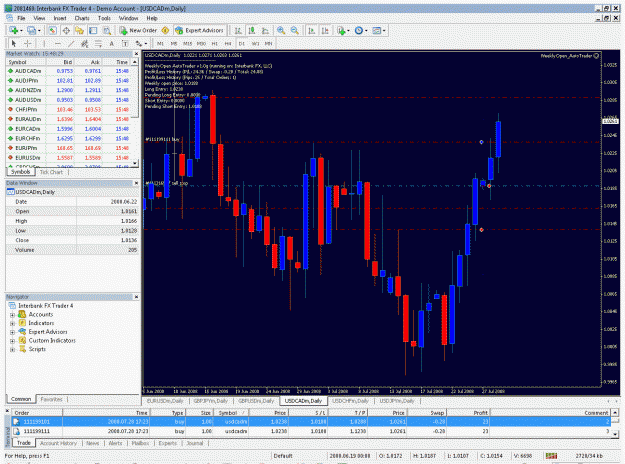
Task: Expand the Expert Advisors node in Navigator
Action: (12, 332)
